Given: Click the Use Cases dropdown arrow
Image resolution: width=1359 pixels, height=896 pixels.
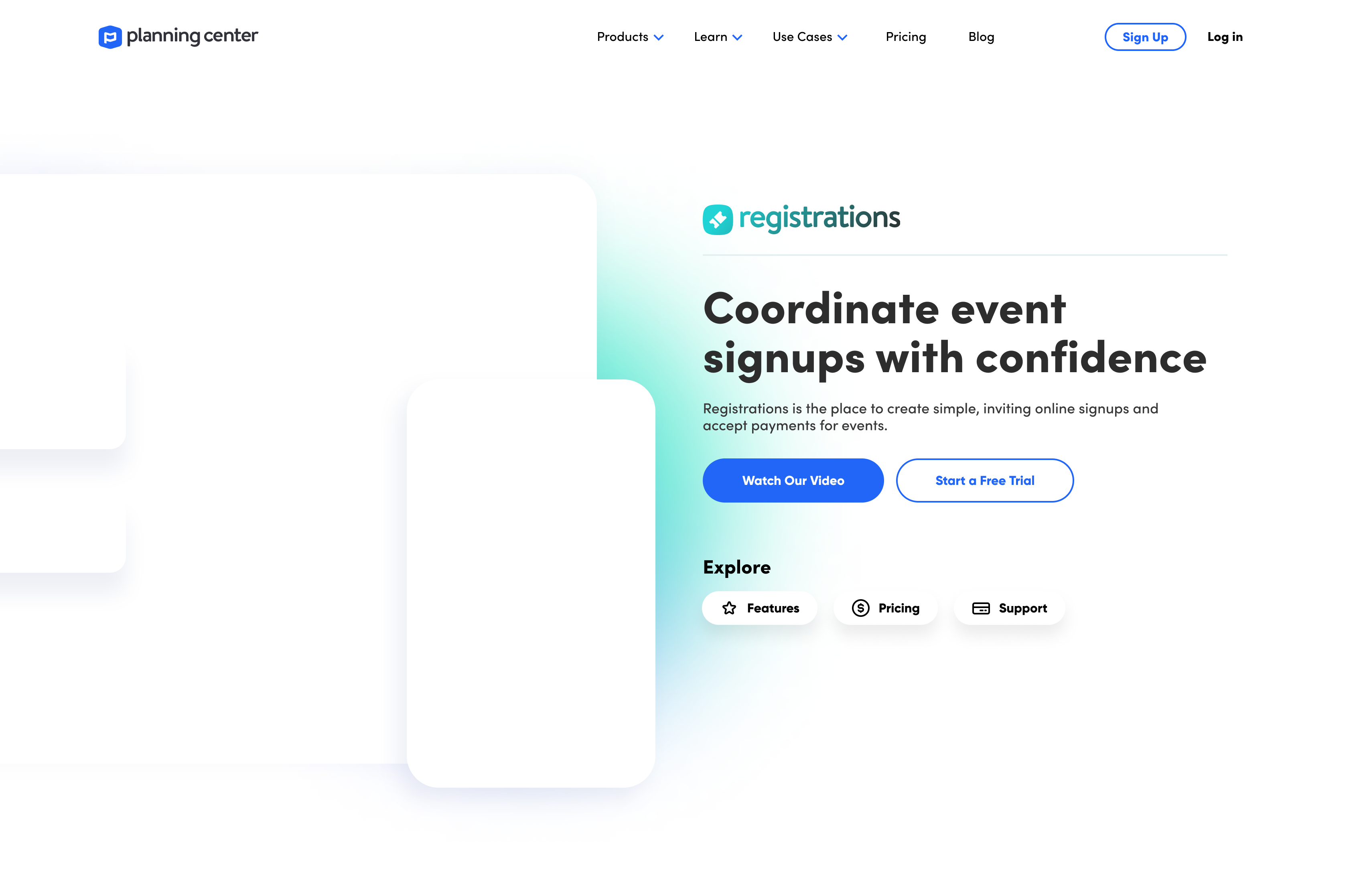Looking at the screenshot, I should point(844,37).
